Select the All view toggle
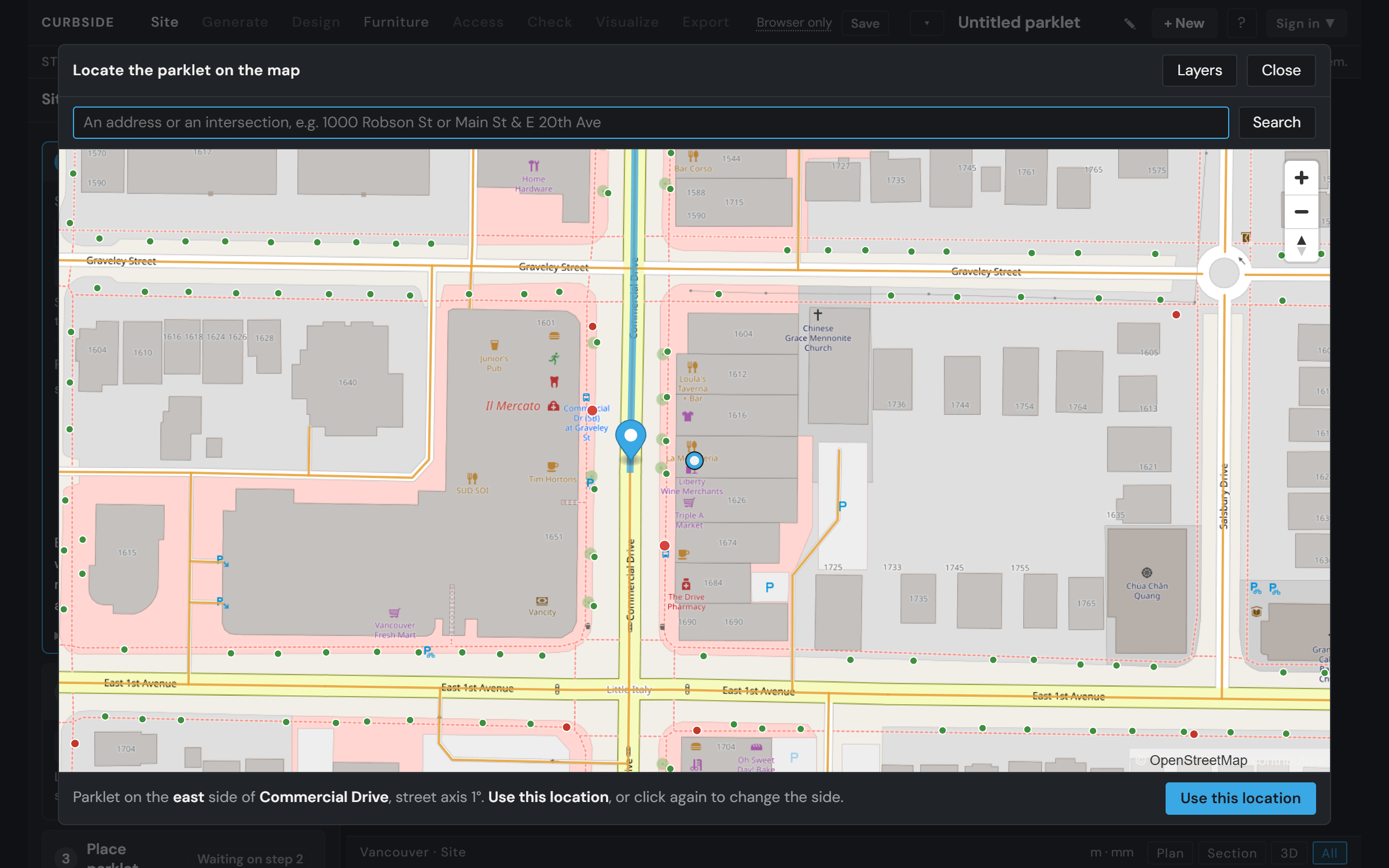1389x868 pixels. click(x=1329, y=853)
